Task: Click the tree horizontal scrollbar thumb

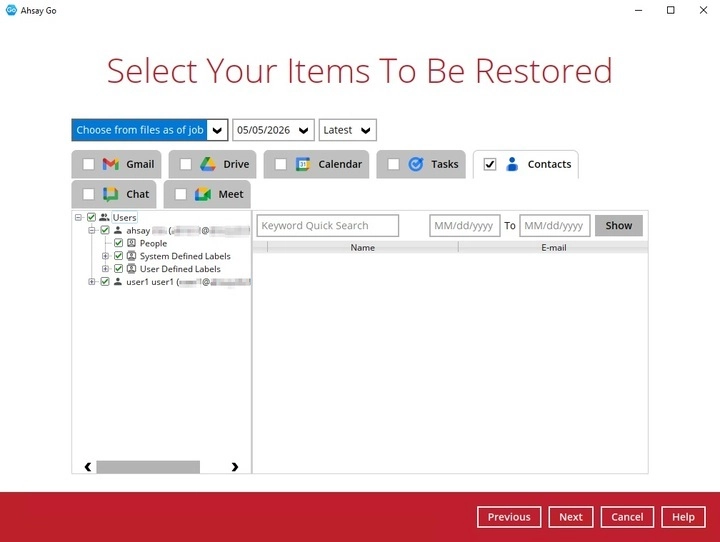Action: point(148,467)
